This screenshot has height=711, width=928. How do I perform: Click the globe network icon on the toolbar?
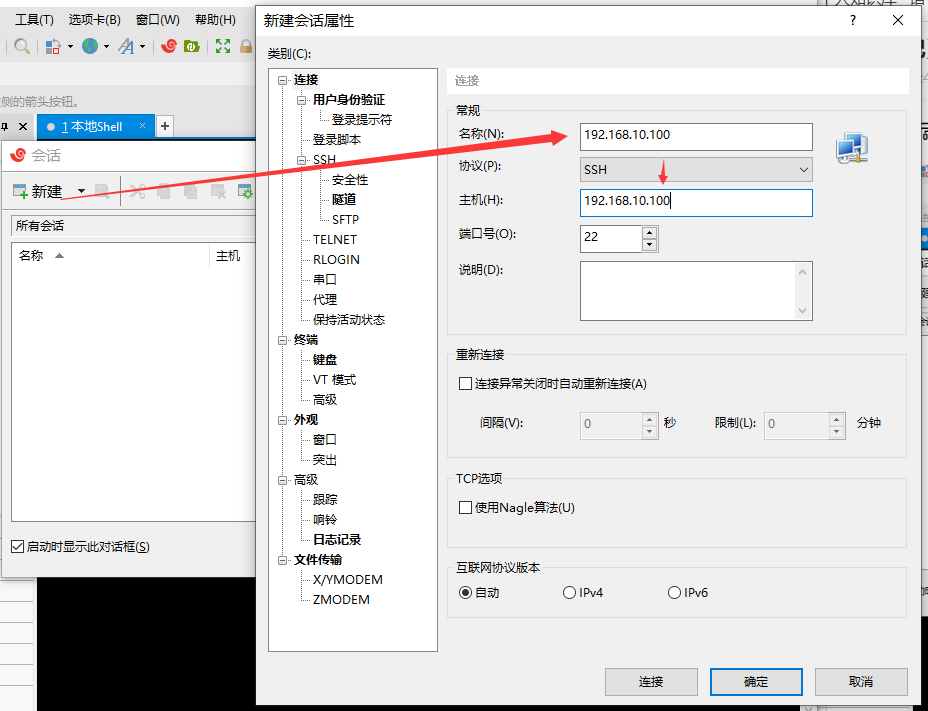coord(90,46)
